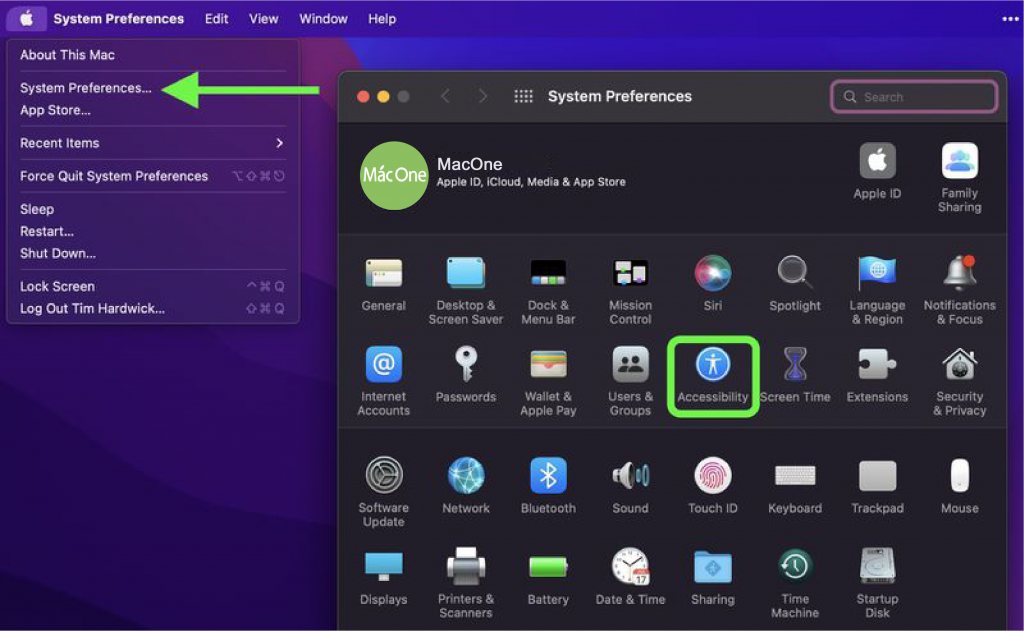Click the three-dots menu bar overflow icon
The width and height of the screenshot is (1024, 631).
pos(1010,19)
